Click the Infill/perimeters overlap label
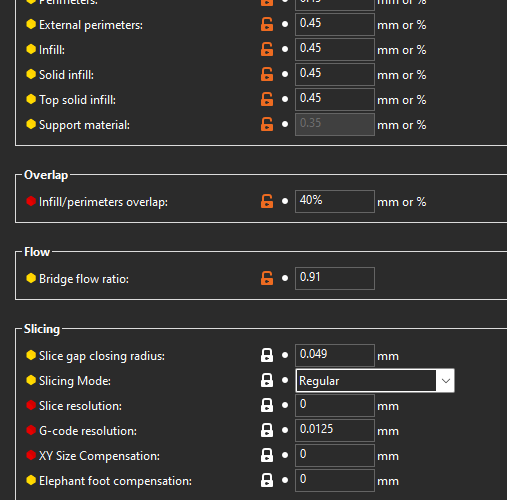Viewport: 507px width, 500px height. pyautogui.click(x=103, y=202)
